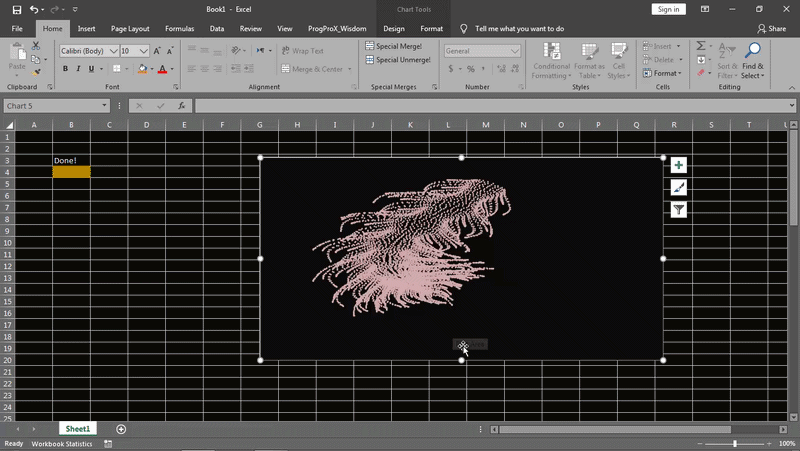This screenshot has width=800, height=451.
Task: Toggle Merge & Center
Action: pyautogui.click(x=312, y=68)
